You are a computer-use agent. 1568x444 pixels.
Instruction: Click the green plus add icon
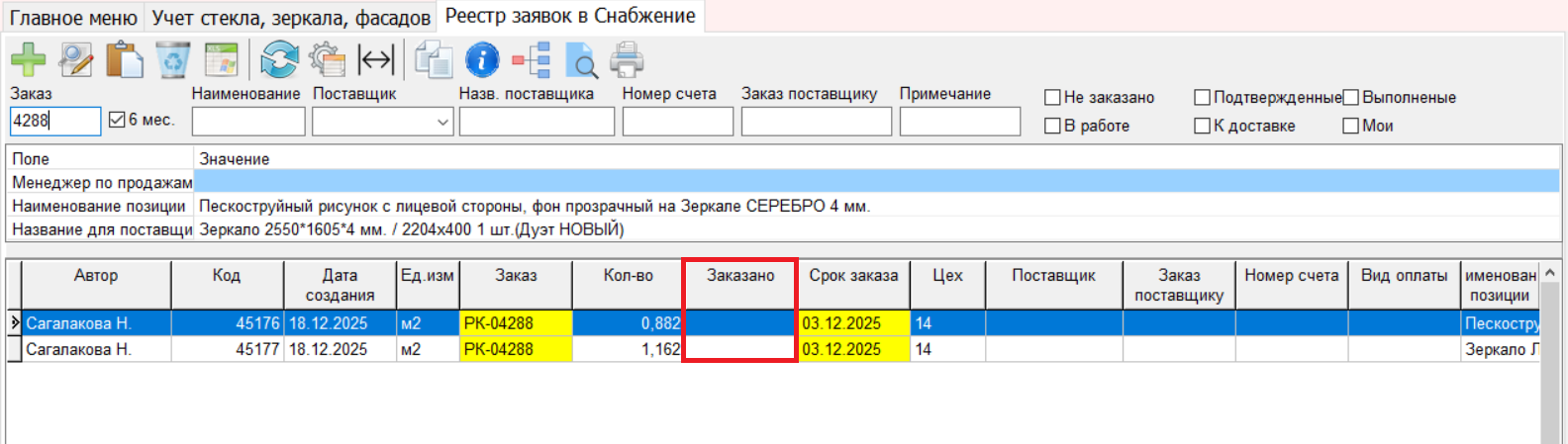click(28, 60)
